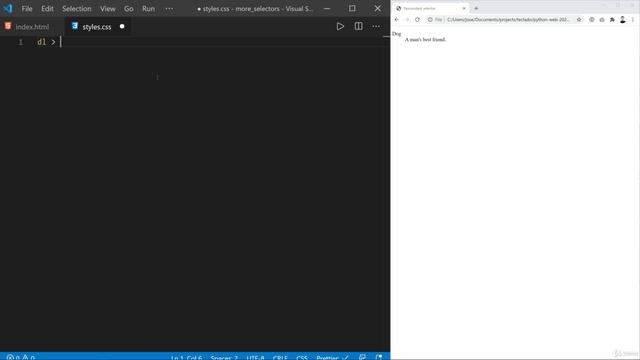
Task: Go forward in the browser window
Action: point(407,20)
